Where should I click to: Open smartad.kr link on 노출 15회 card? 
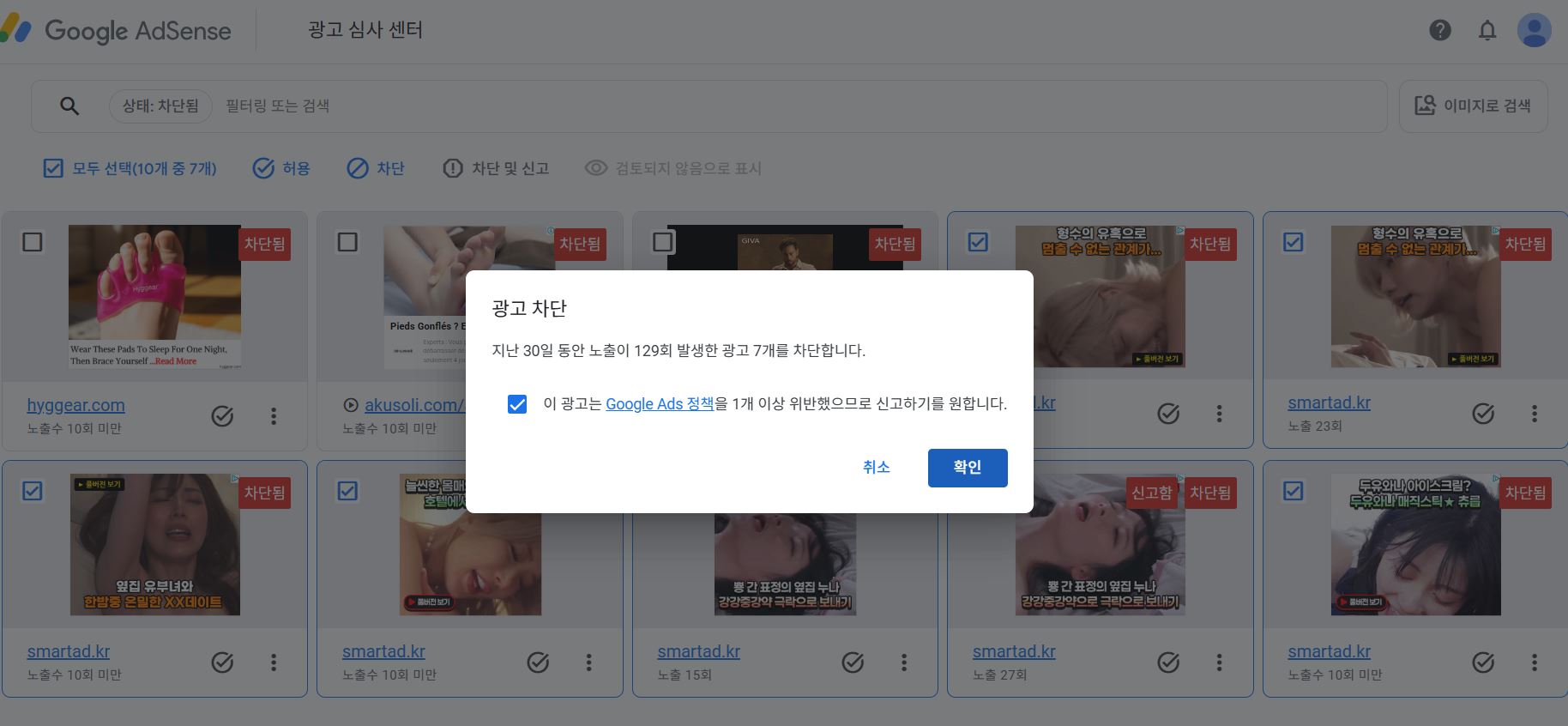(x=698, y=651)
